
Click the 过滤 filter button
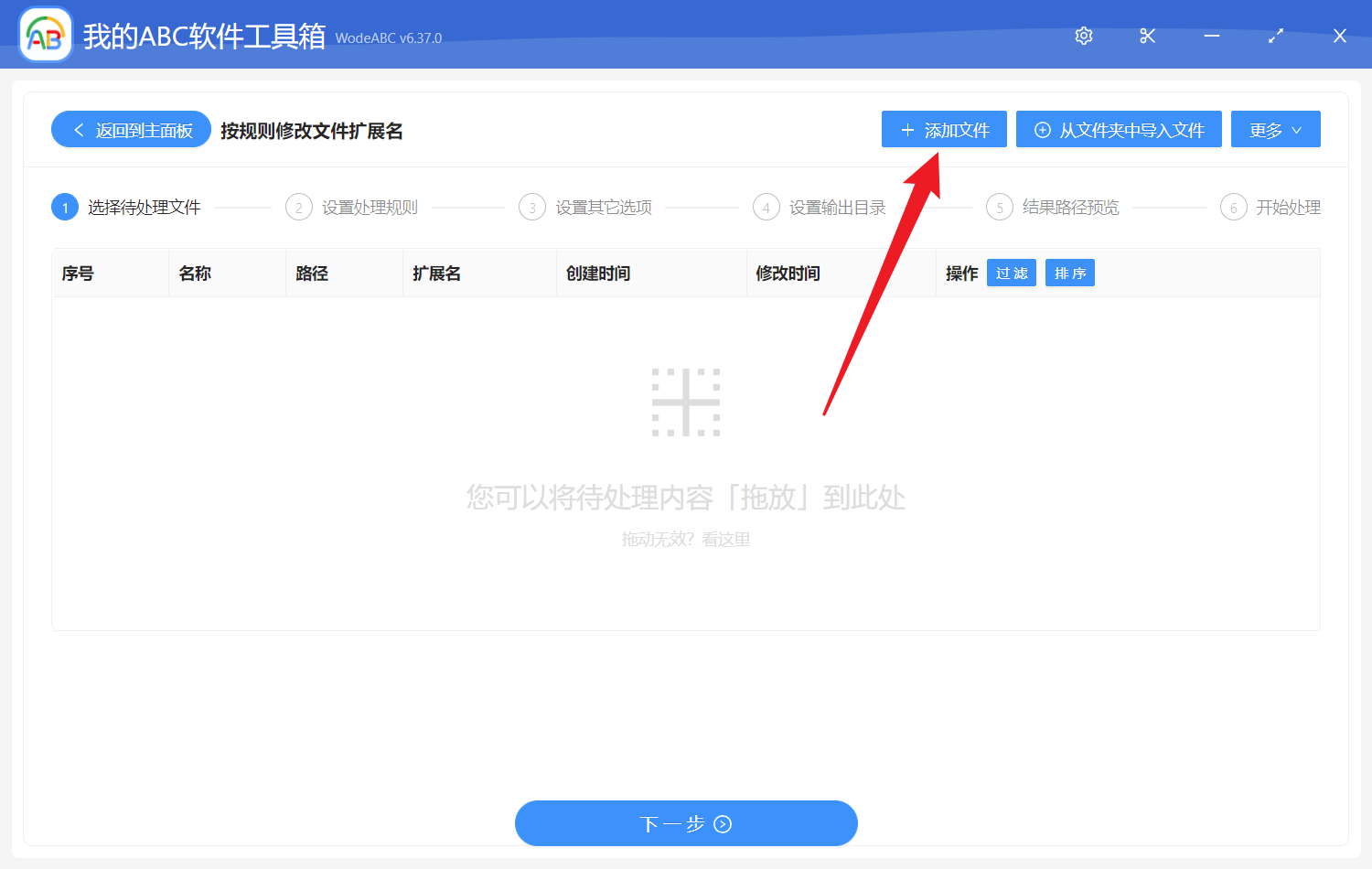click(x=1011, y=273)
